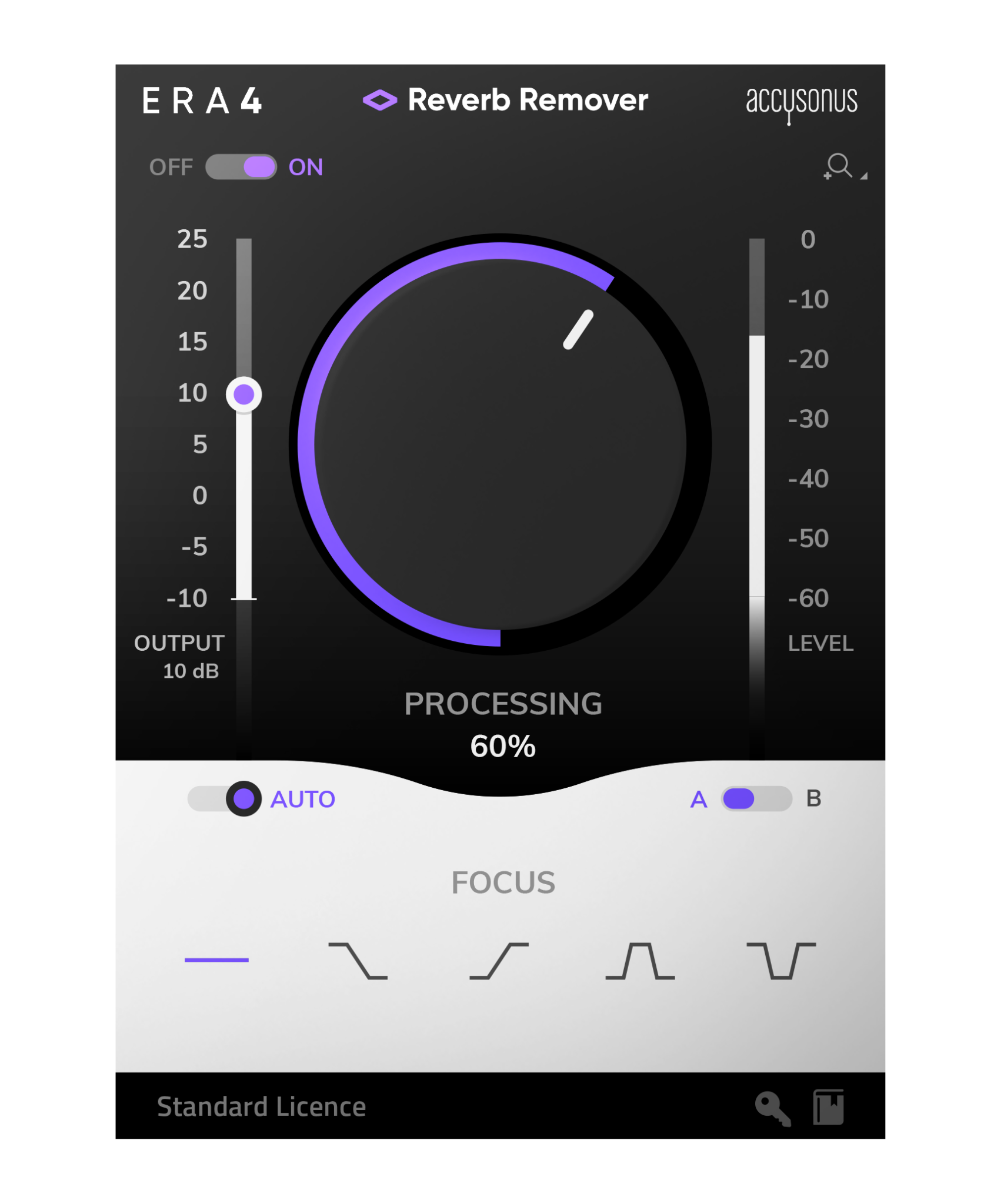Viewport: 994px width, 1204px height.
Task: Select the notch focus shape icon
Action: [781, 960]
